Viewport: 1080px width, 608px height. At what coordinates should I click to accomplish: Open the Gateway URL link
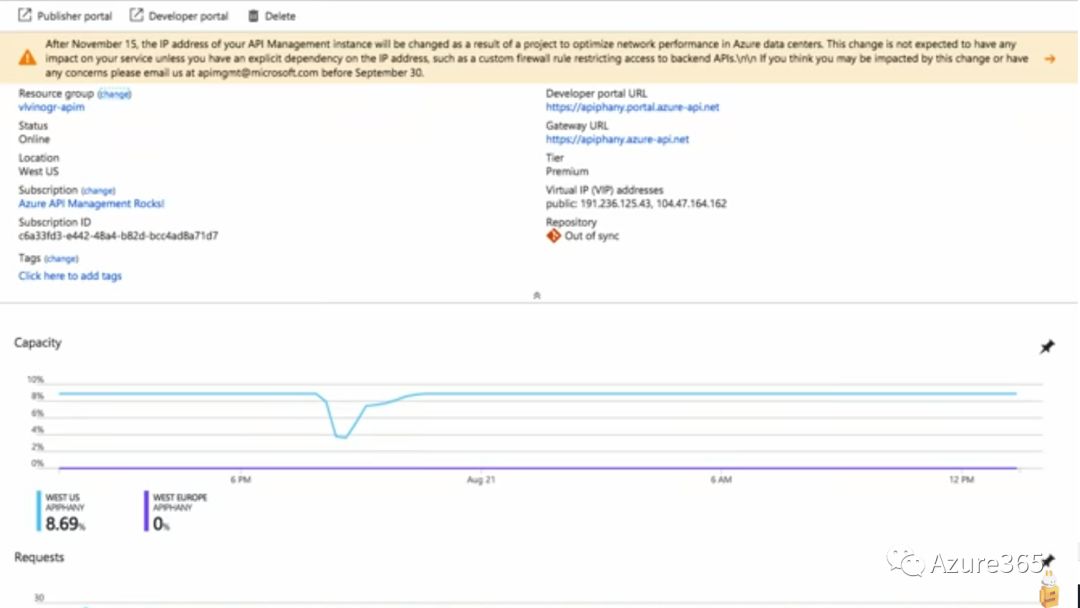tap(617, 140)
